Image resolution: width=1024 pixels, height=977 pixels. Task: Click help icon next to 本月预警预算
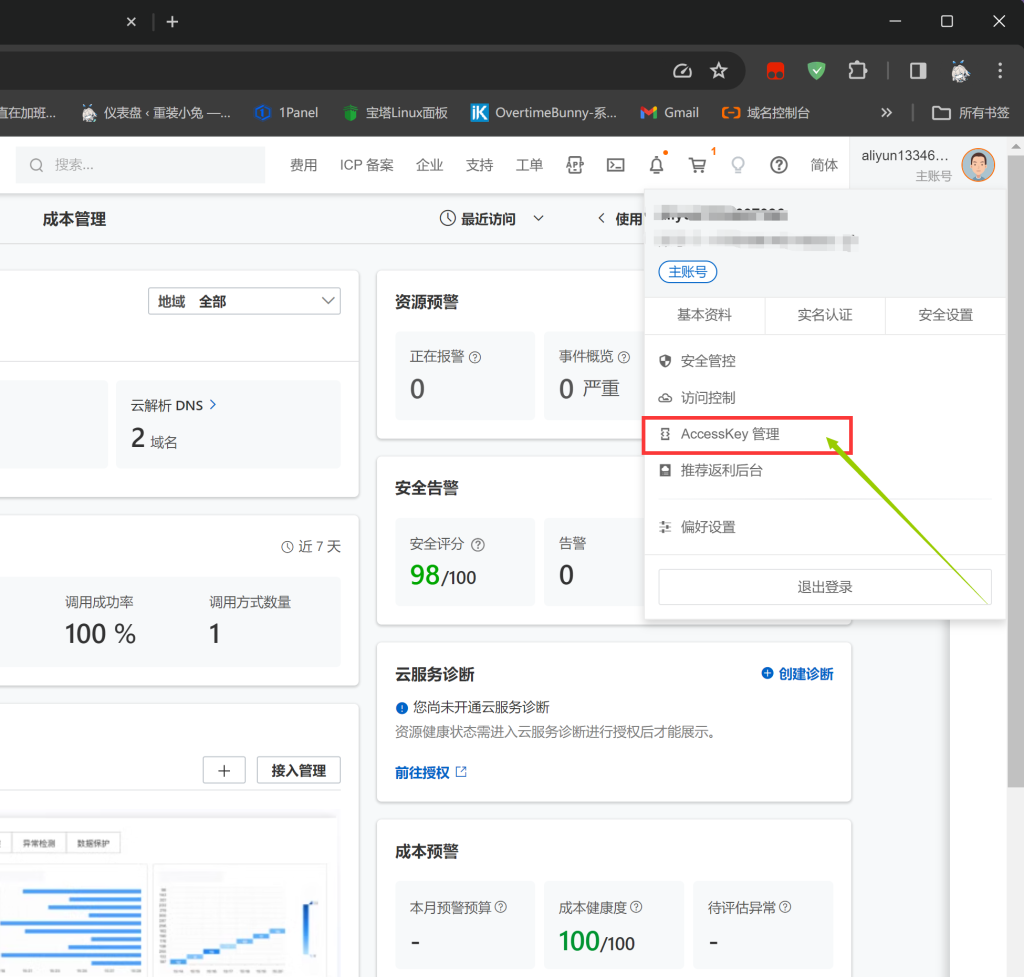click(501, 907)
